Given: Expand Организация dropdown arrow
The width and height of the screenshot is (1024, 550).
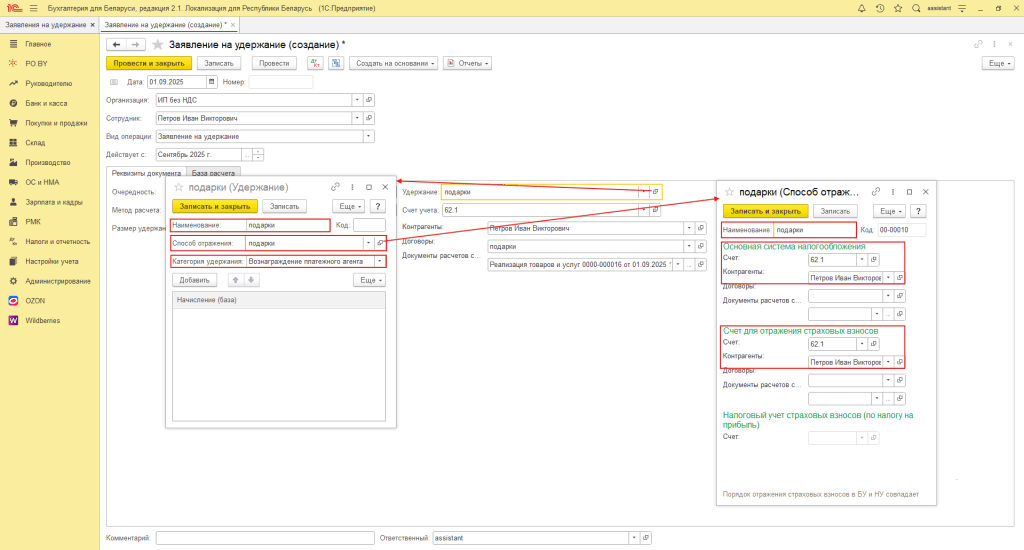Looking at the screenshot, I should click(x=357, y=100).
